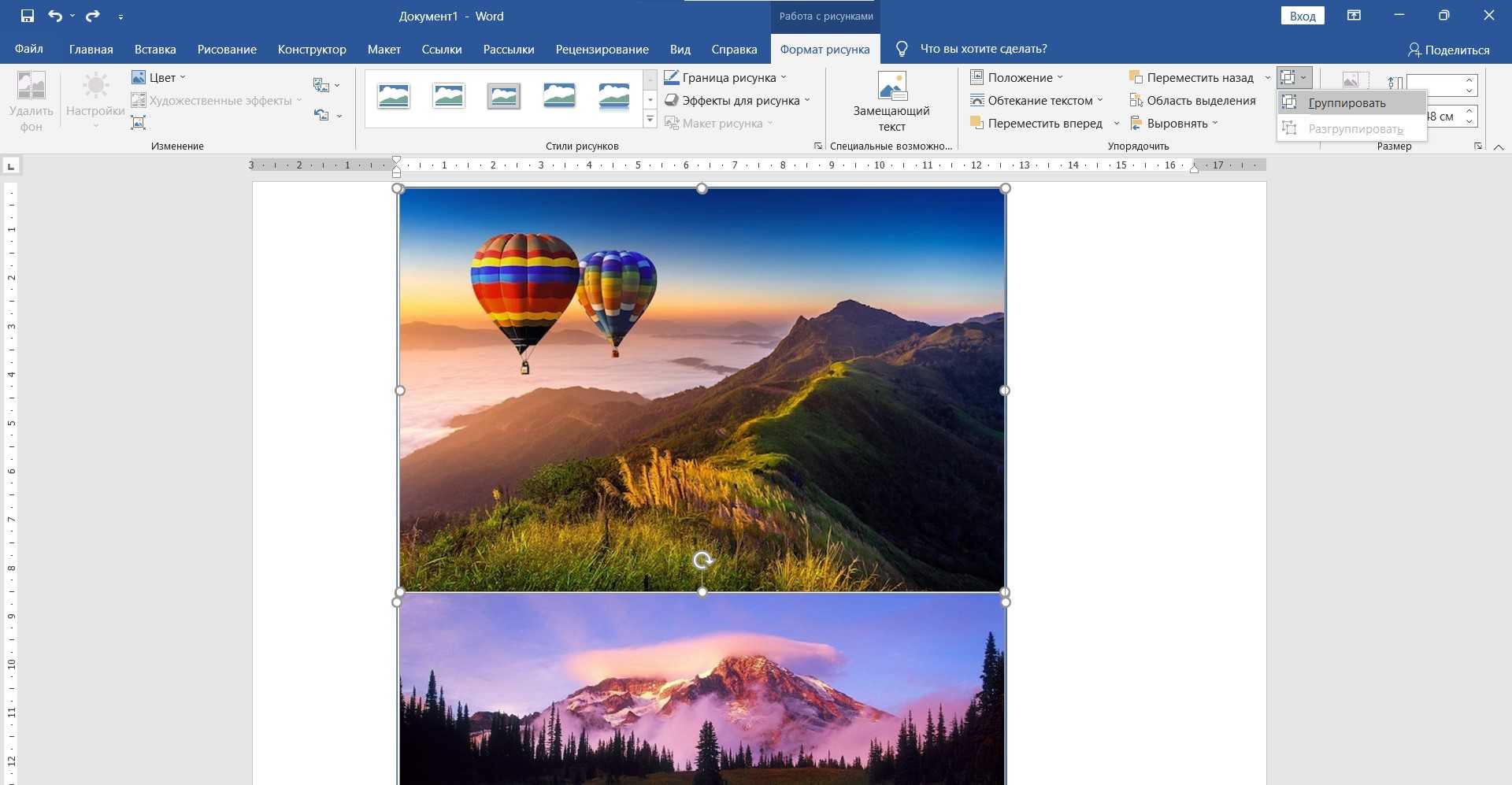The image size is (1512, 785).
Task: Open the Файл menu tab
Action: coord(29,49)
